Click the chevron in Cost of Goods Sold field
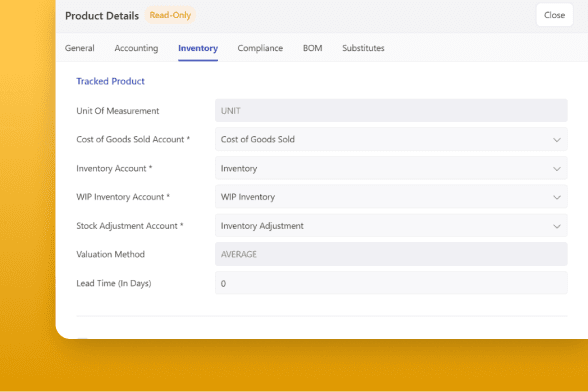The width and height of the screenshot is (588, 392). (556, 140)
